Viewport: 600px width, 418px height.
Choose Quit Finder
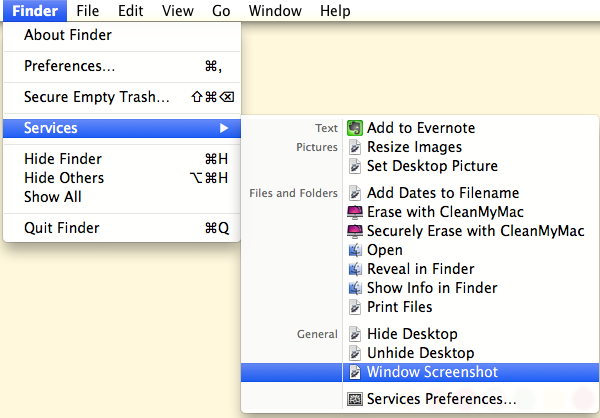point(122,228)
